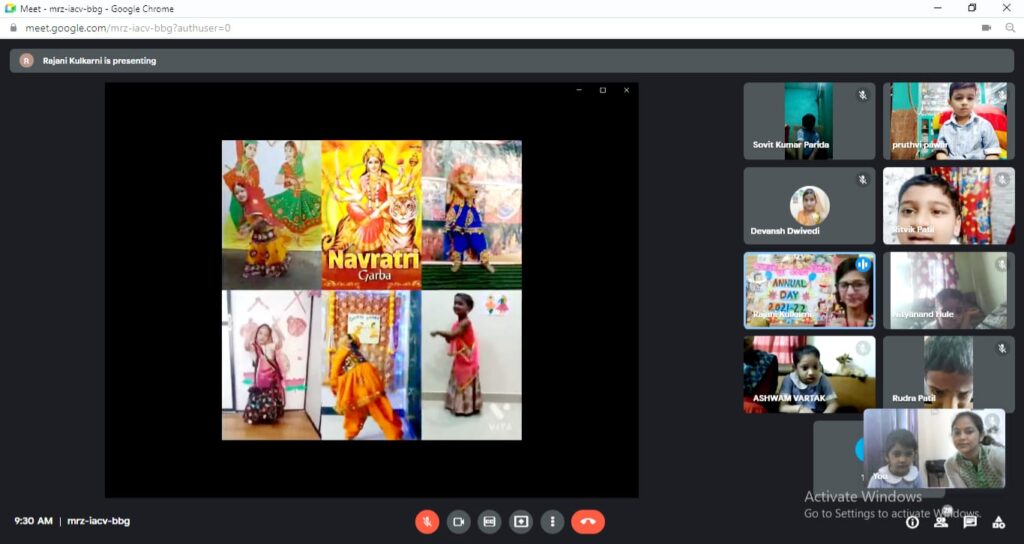Click the bottom-middle orange dress dancer image
This screenshot has width=1024, height=544.
[372, 365]
